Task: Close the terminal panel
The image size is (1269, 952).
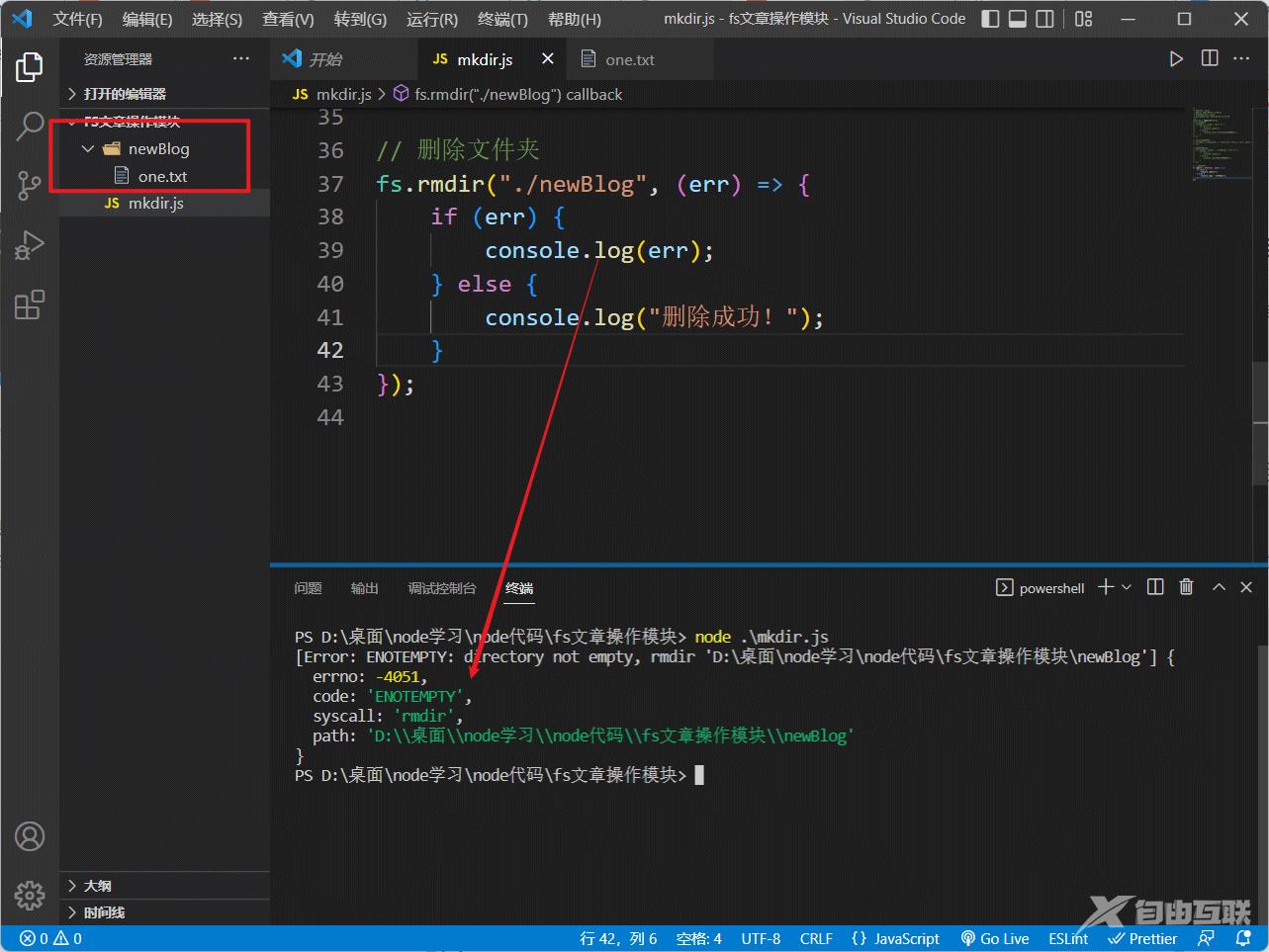Action: pyautogui.click(x=1246, y=587)
